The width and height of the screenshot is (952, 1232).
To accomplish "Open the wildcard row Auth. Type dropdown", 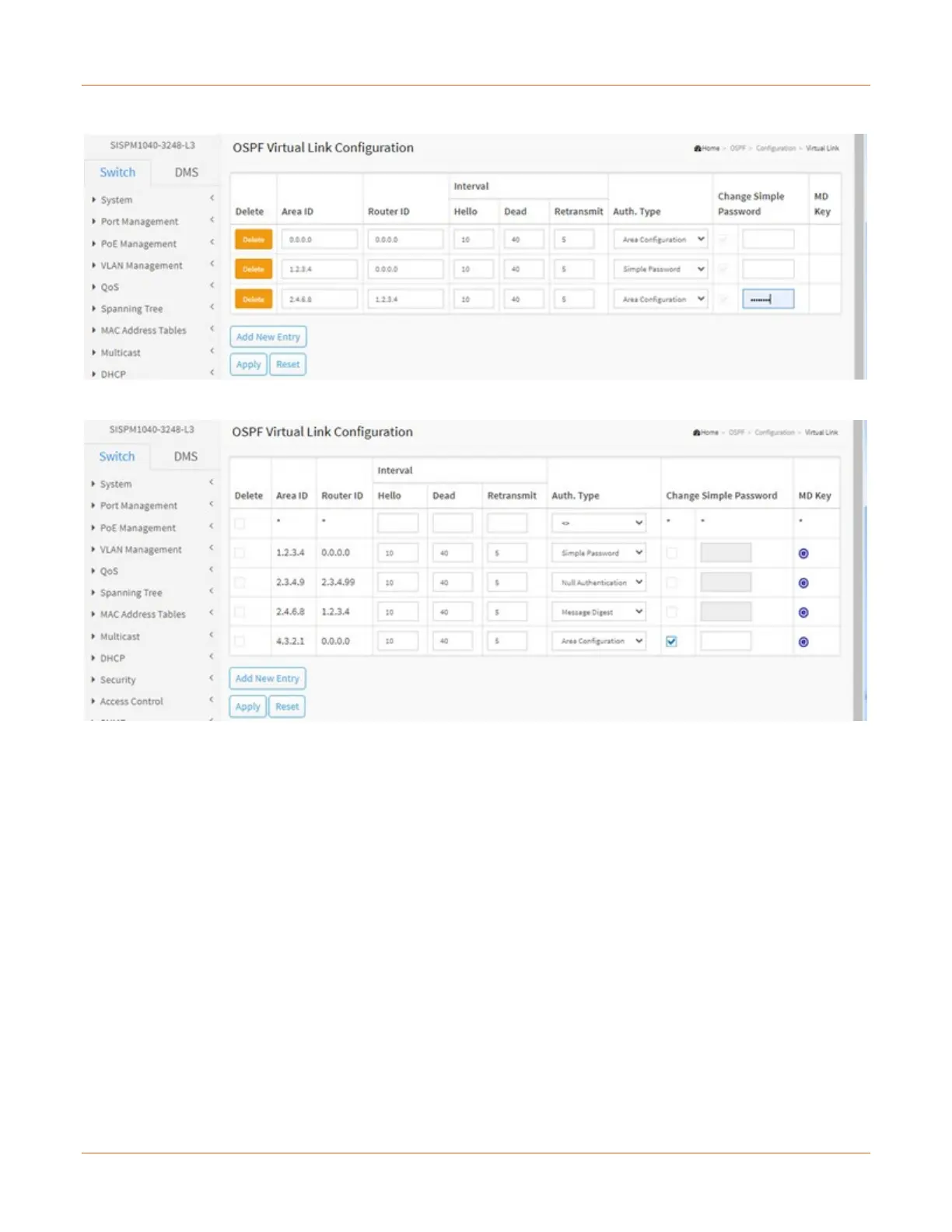I will pos(599,523).
